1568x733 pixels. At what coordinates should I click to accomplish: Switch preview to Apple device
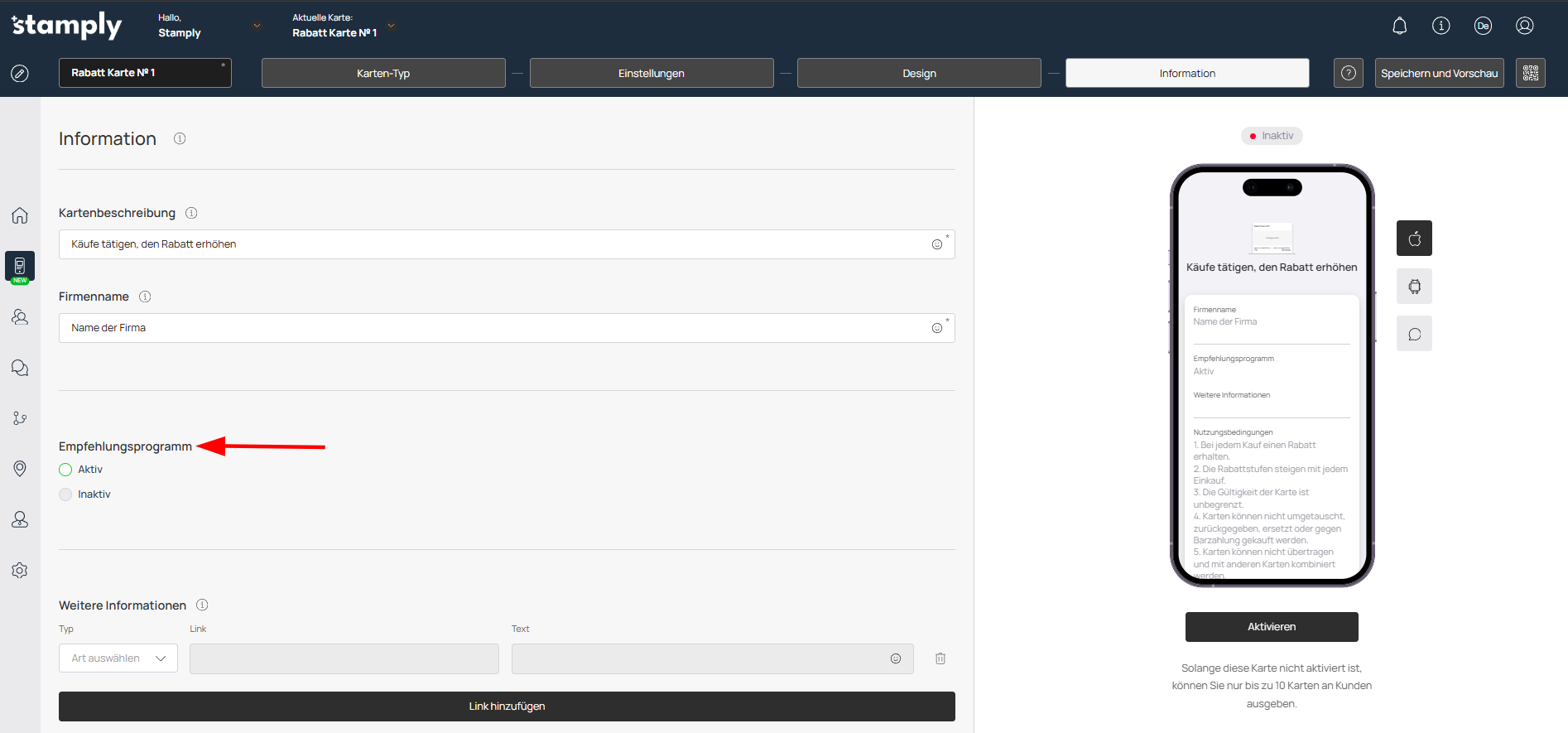(1414, 239)
